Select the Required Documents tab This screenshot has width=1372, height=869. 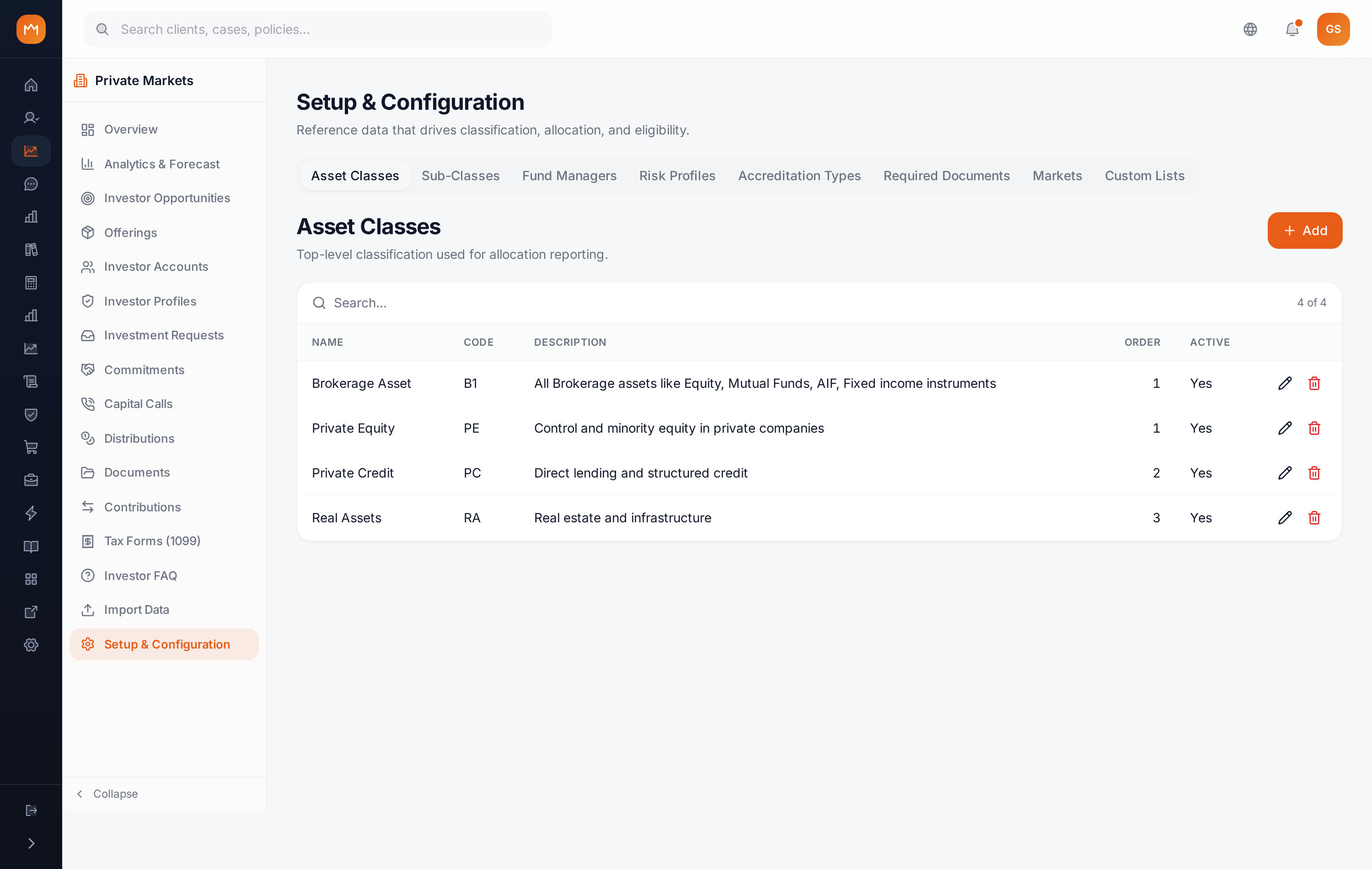946,176
